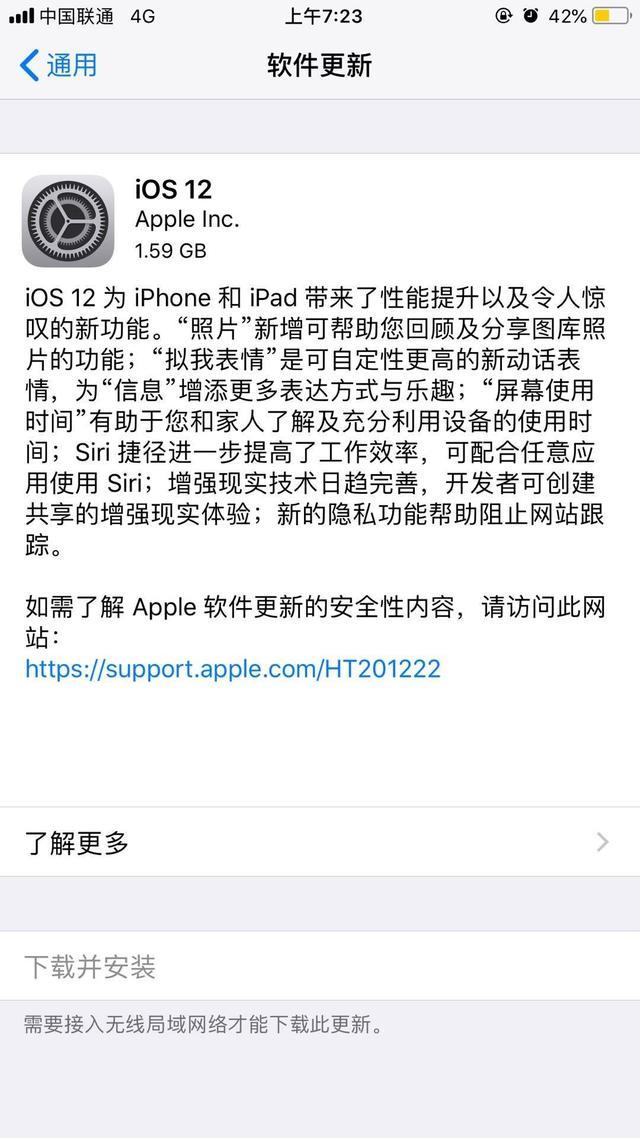Tap the cellular signal bars icon
The width and height of the screenshot is (640, 1138).
point(21,16)
